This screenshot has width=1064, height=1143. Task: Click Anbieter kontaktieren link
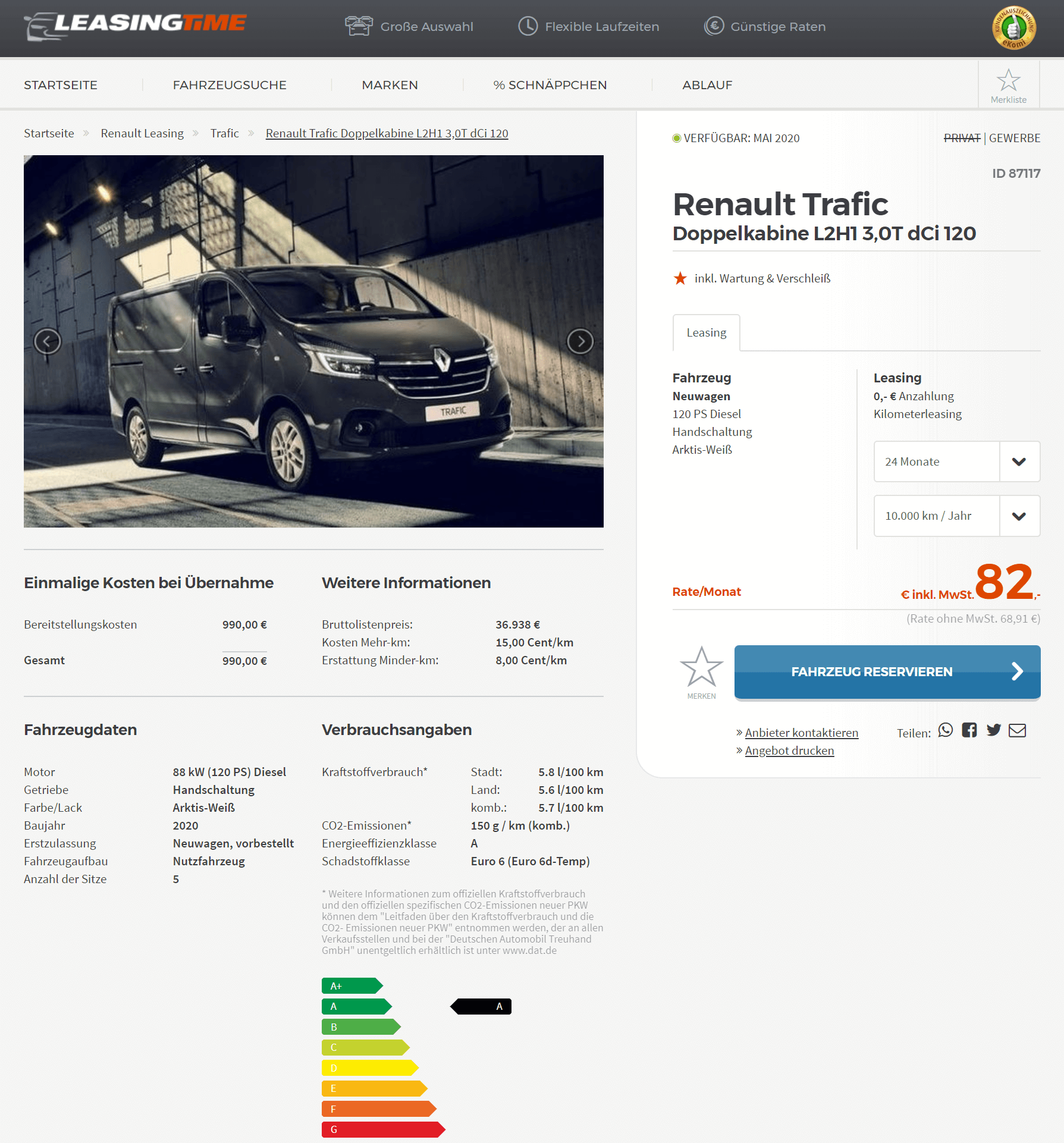[802, 733]
